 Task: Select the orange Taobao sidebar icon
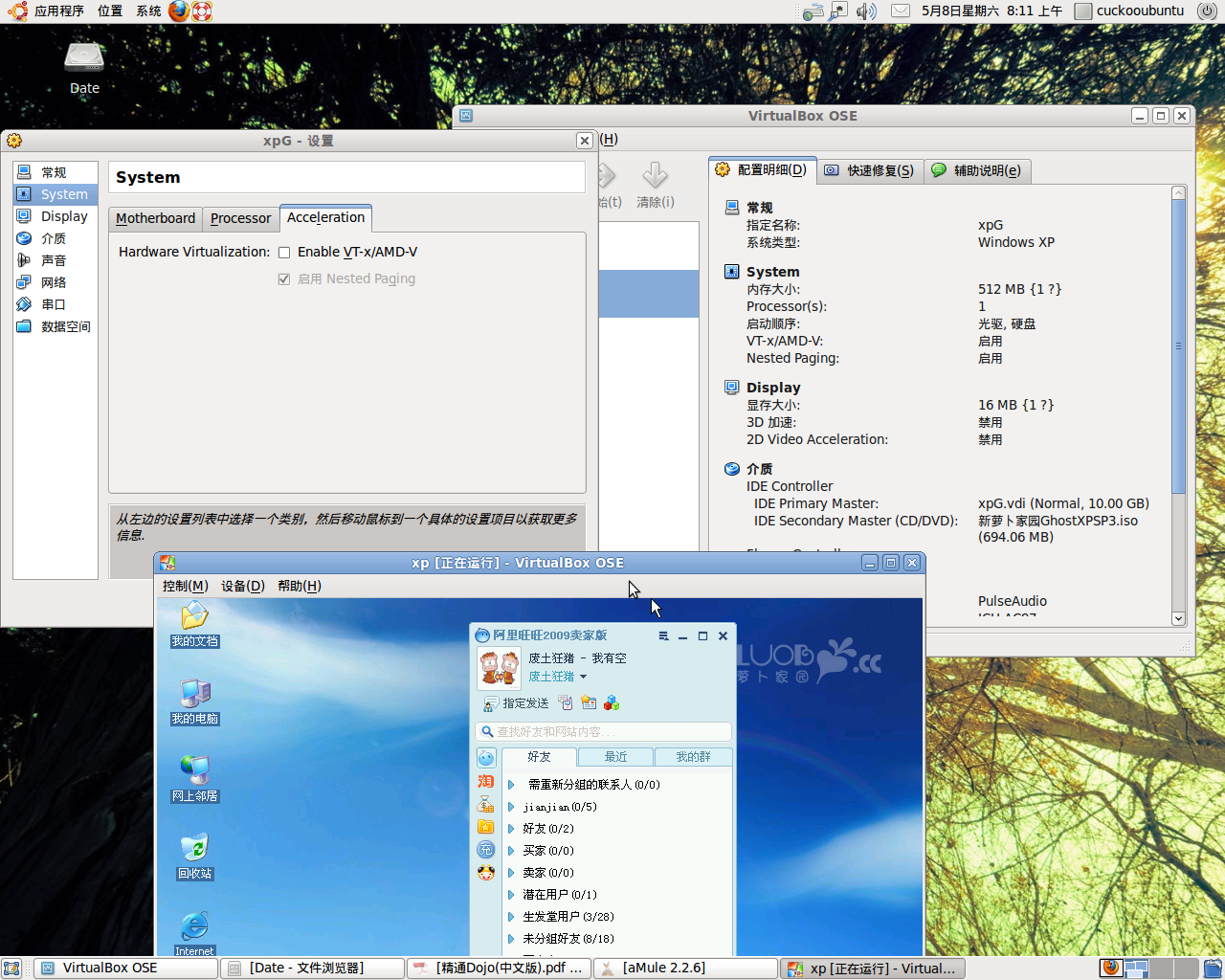pos(486,781)
